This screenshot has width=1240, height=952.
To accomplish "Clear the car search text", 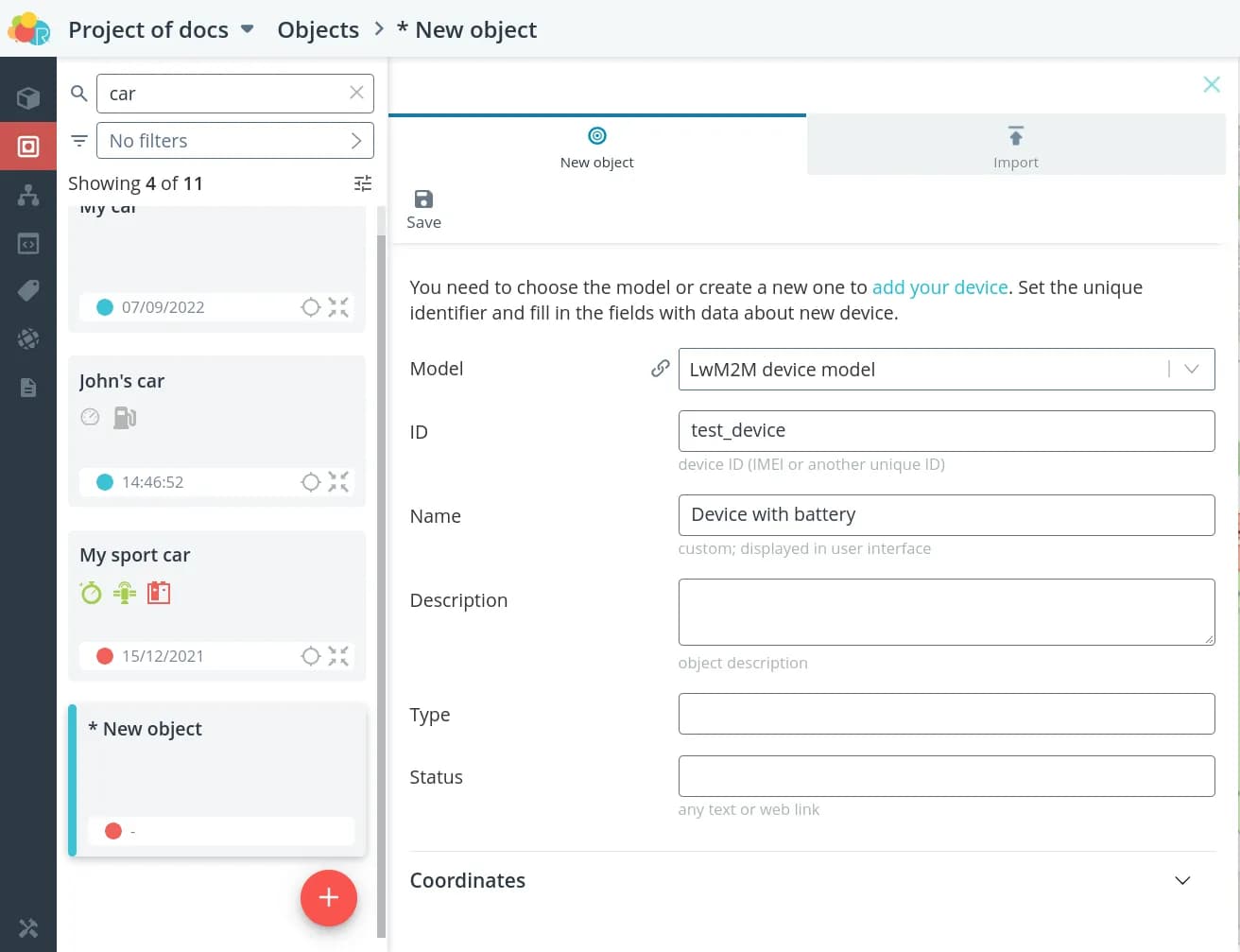I will coord(356,93).
